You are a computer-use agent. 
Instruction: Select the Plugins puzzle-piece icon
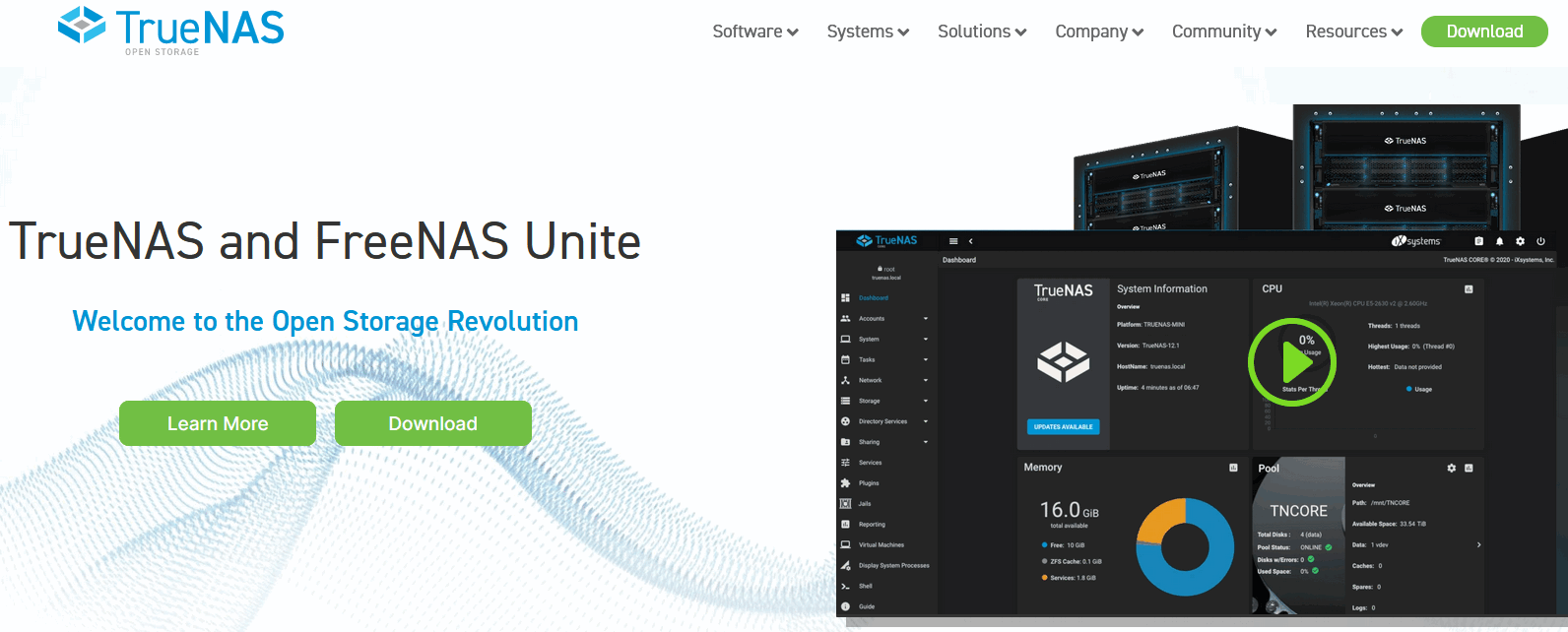845,483
